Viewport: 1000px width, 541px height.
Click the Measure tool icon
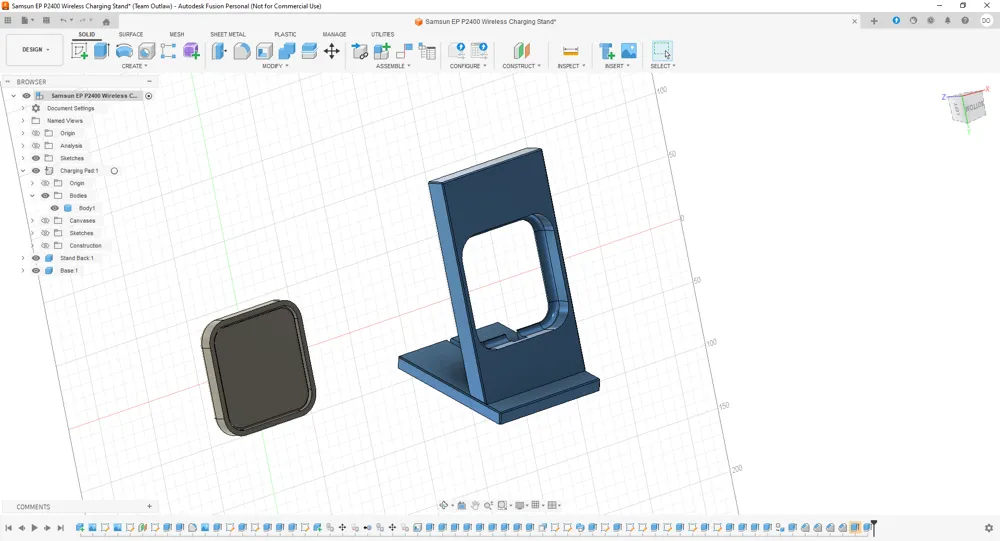pyautogui.click(x=571, y=51)
